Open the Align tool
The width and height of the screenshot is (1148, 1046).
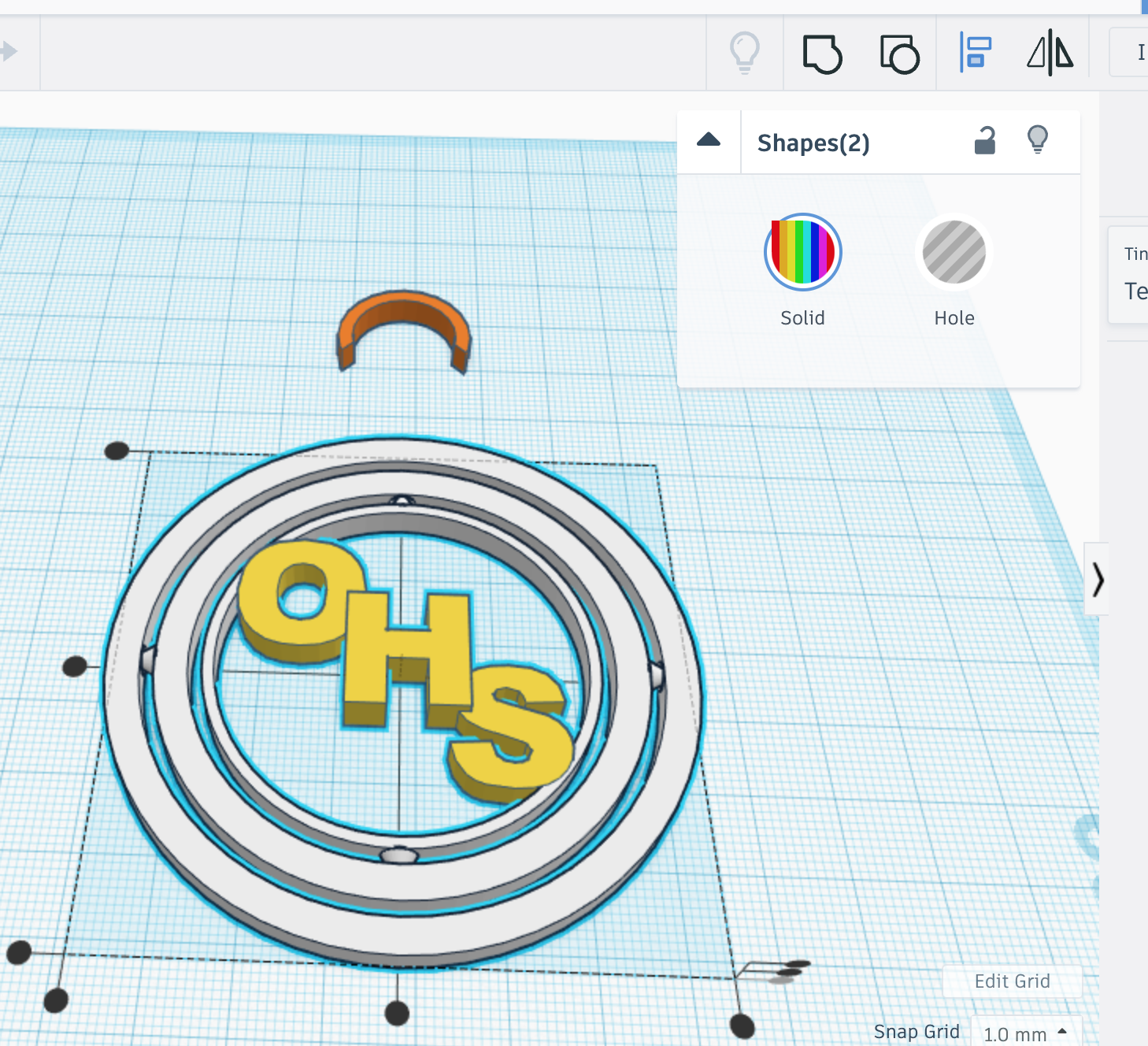point(975,53)
